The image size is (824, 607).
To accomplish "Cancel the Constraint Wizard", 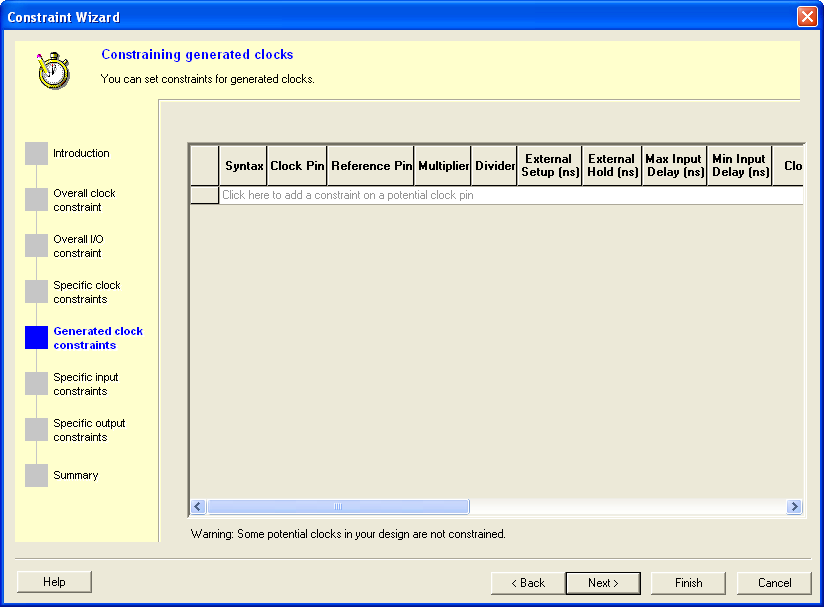I will tap(774, 583).
